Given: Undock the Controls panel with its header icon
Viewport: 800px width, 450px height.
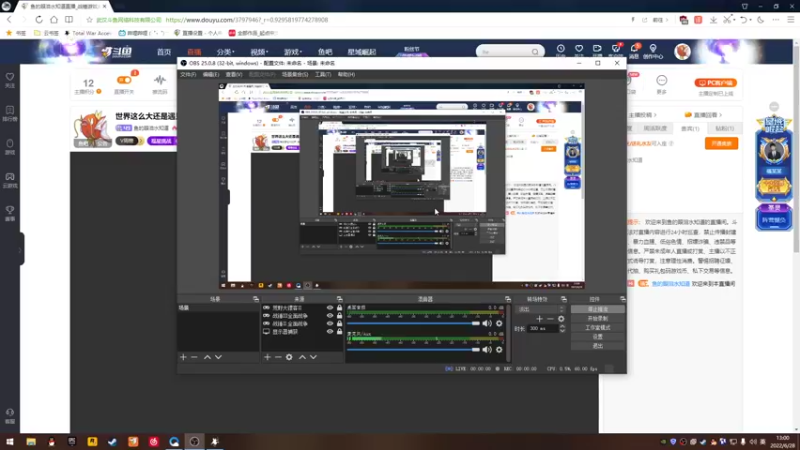Looking at the screenshot, I should [x=622, y=299].
